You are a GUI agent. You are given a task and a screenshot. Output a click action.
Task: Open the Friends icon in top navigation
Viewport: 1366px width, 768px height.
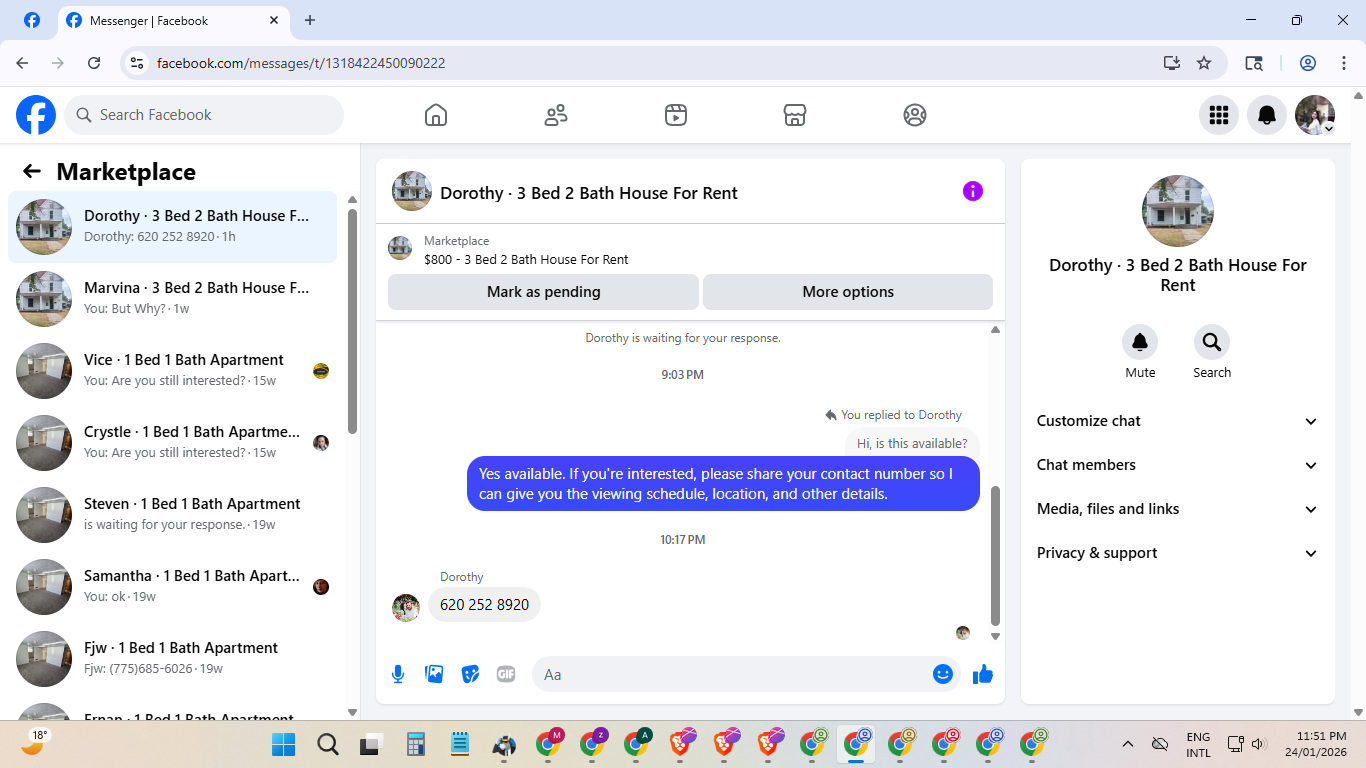click(x=556, y=115)
